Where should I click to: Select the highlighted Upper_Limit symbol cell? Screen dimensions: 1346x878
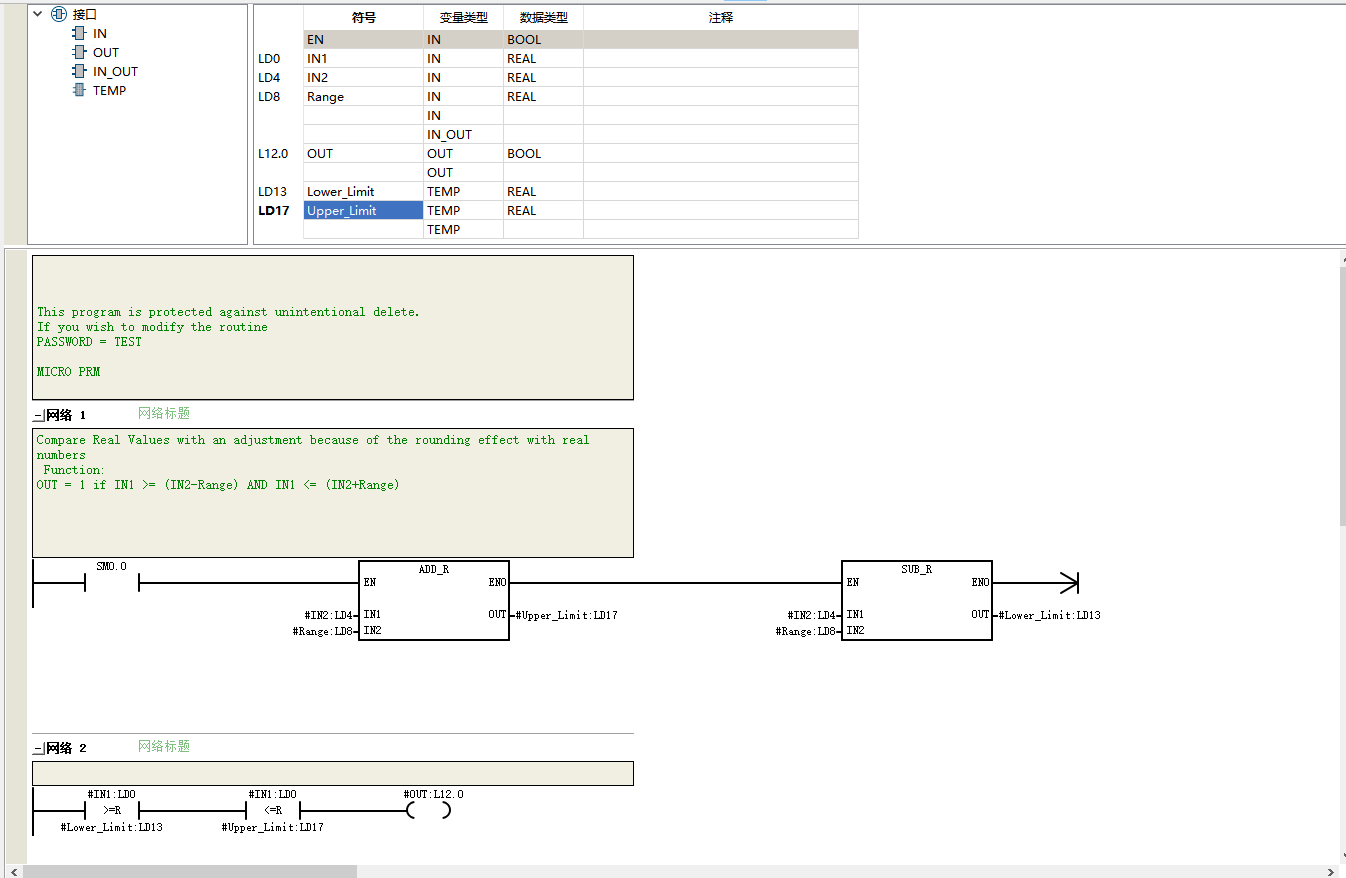coord(363,211)
